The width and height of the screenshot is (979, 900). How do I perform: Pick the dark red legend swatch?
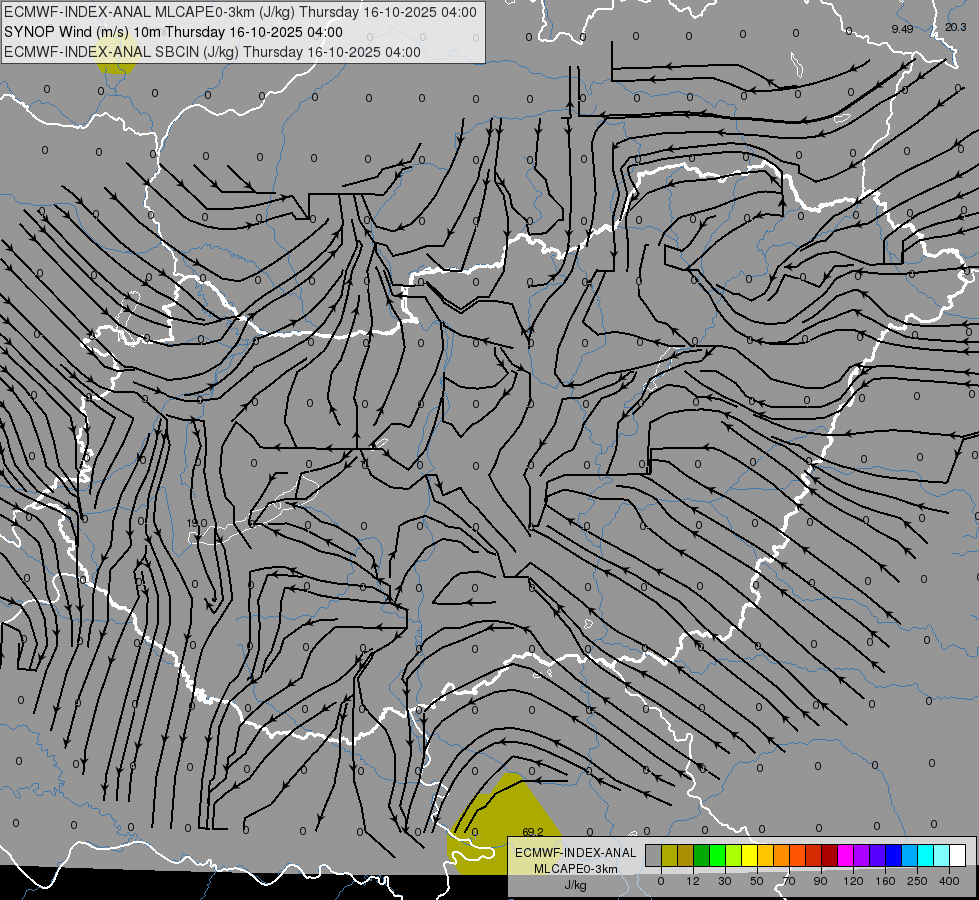pyautogui.click(x=830, y=855)
